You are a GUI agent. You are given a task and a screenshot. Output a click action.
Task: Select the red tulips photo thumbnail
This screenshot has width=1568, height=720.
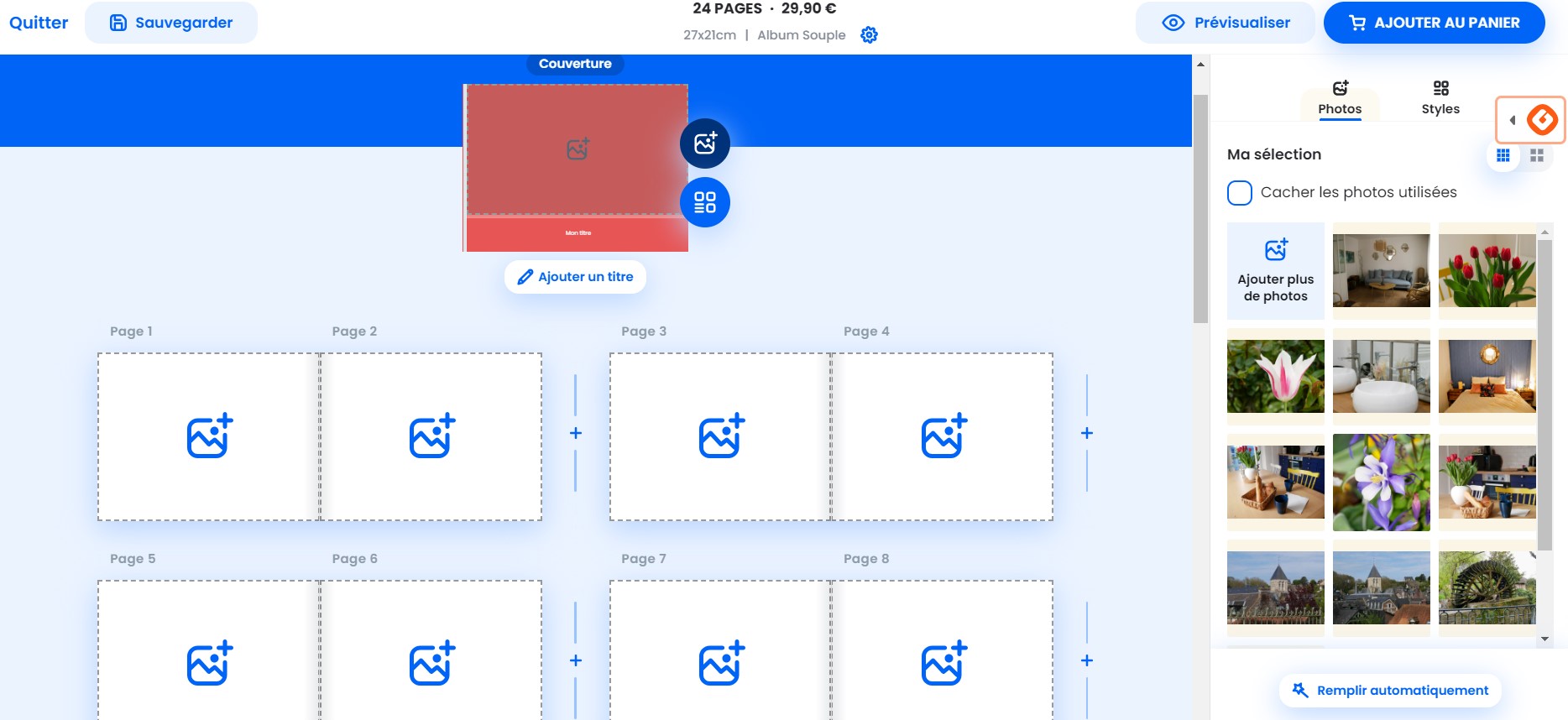1487,270
